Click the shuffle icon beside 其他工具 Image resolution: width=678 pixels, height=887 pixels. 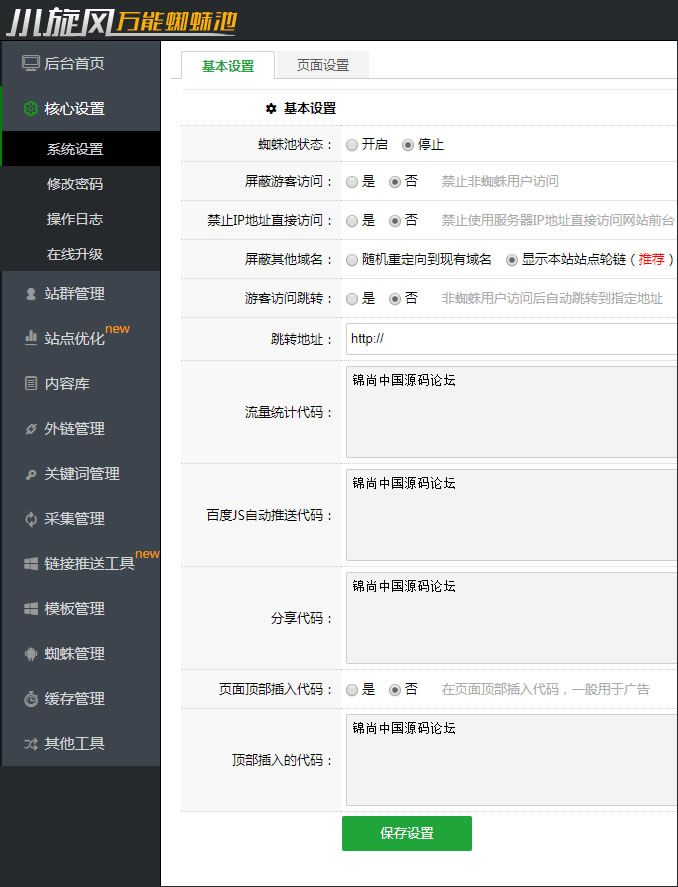31,743
